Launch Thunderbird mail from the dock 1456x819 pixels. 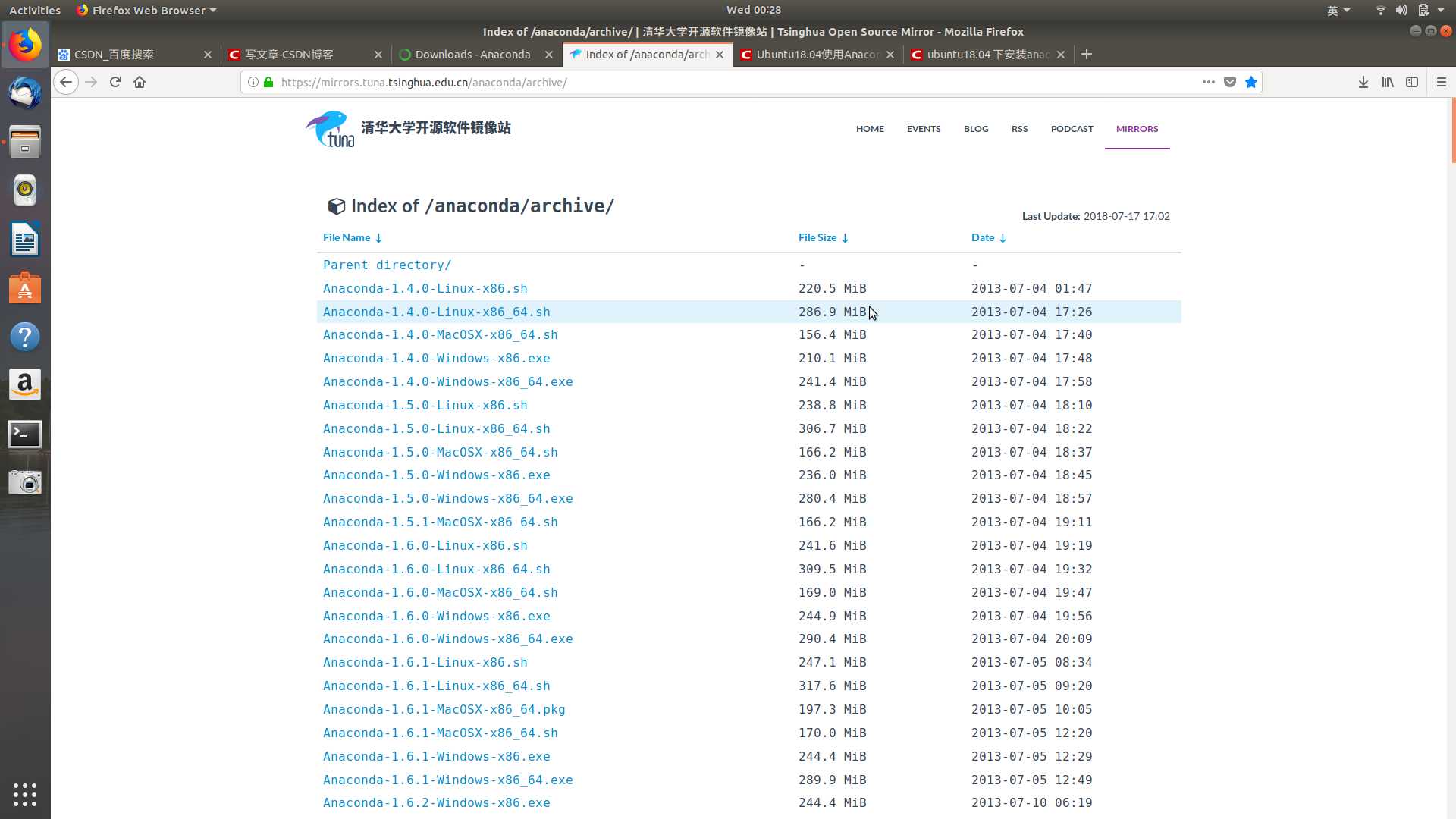pyautogui.click(x=25, y=93)
